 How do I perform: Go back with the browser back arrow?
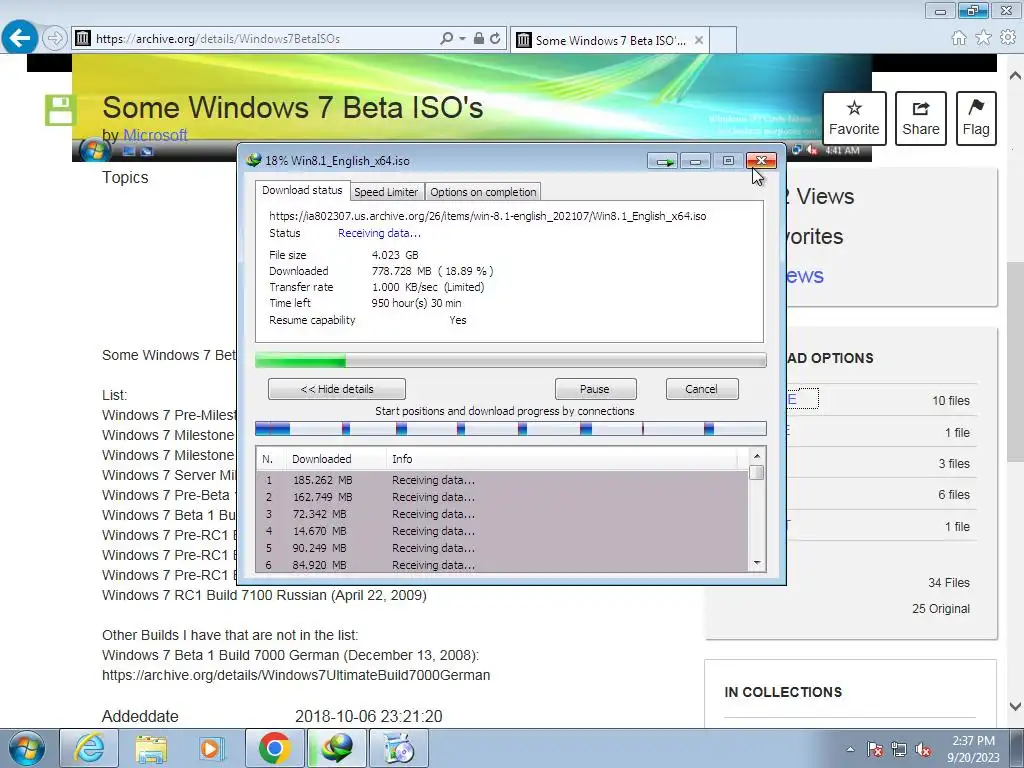[x=20, y=38]
